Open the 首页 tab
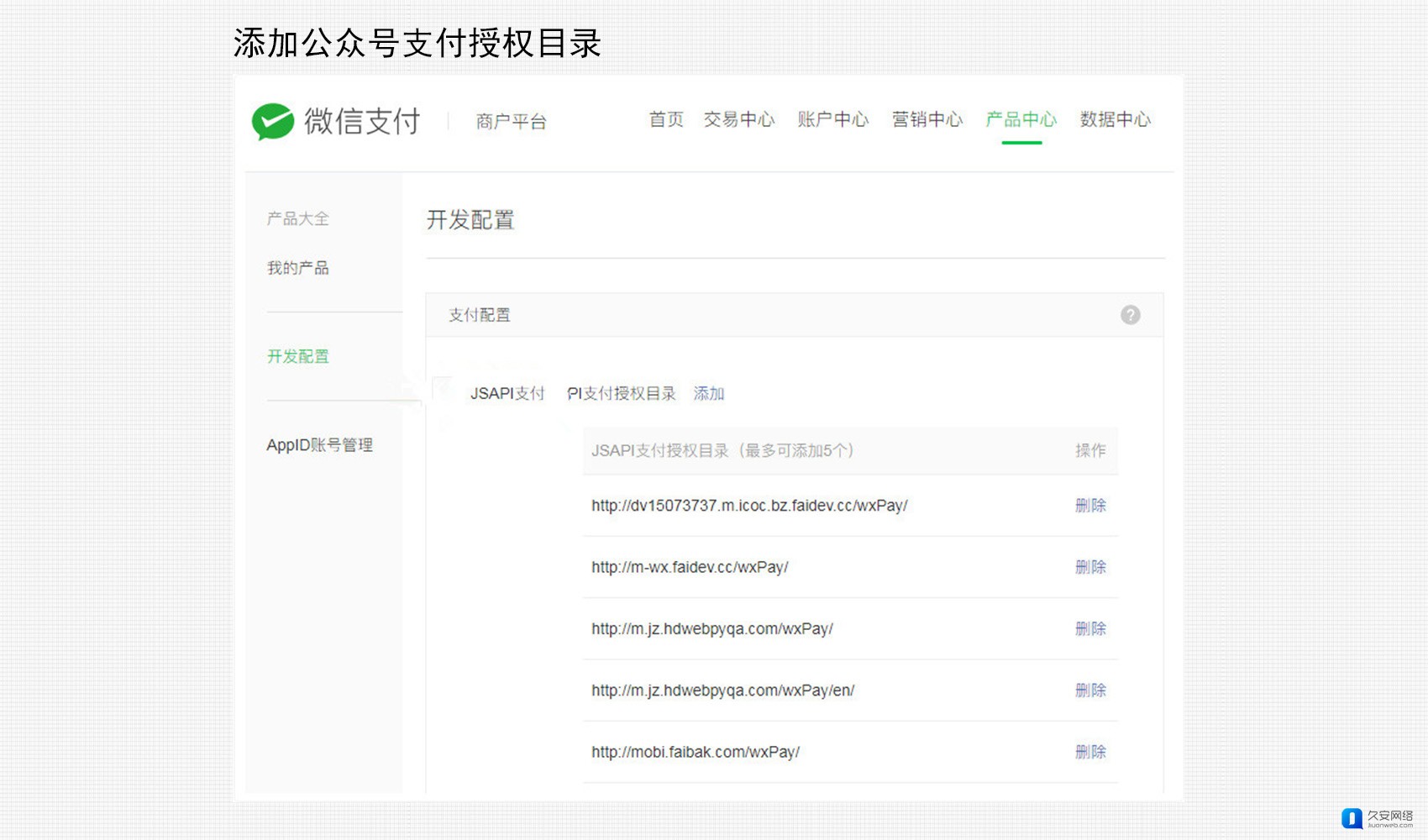 (666, 120)
